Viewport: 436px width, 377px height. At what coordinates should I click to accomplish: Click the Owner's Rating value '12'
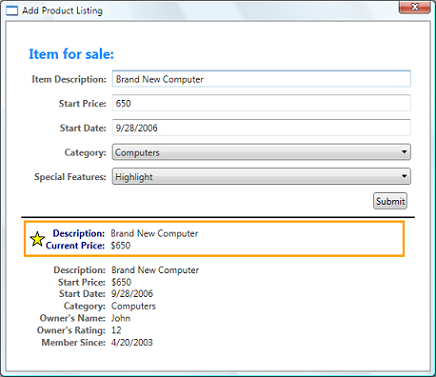click(116, 330)
